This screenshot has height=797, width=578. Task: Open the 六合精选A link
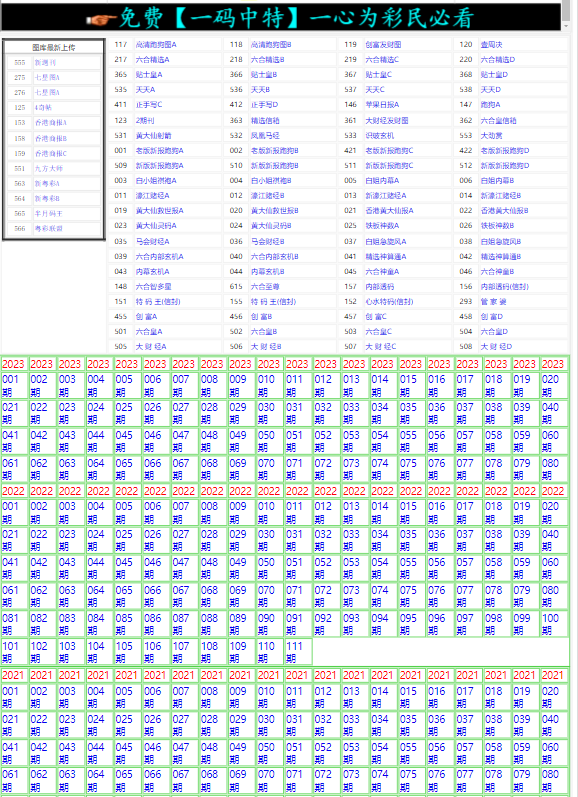point(153,59)
